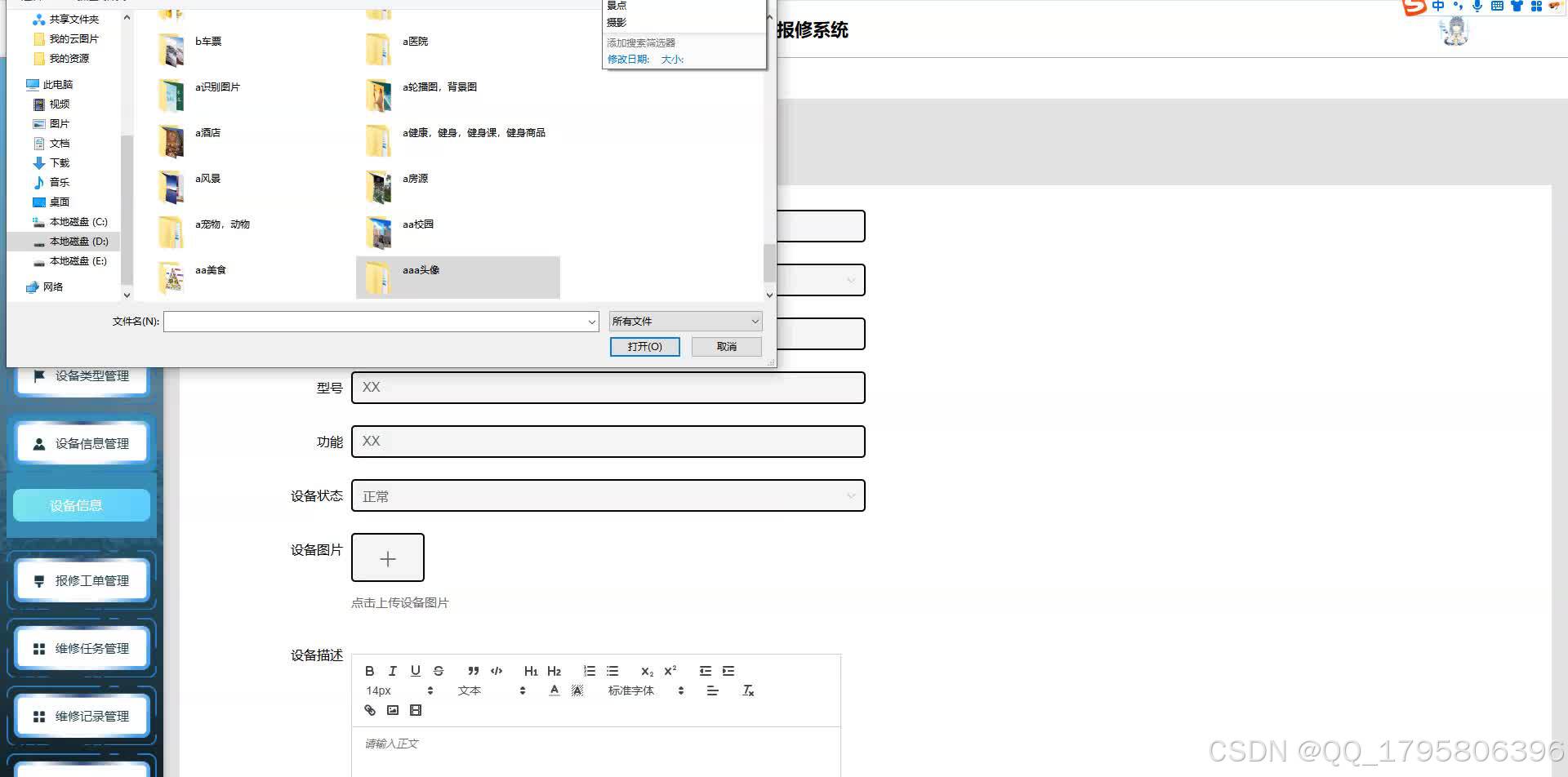
Task: Select the aaa头像 folder
Action: click(458, 277)
